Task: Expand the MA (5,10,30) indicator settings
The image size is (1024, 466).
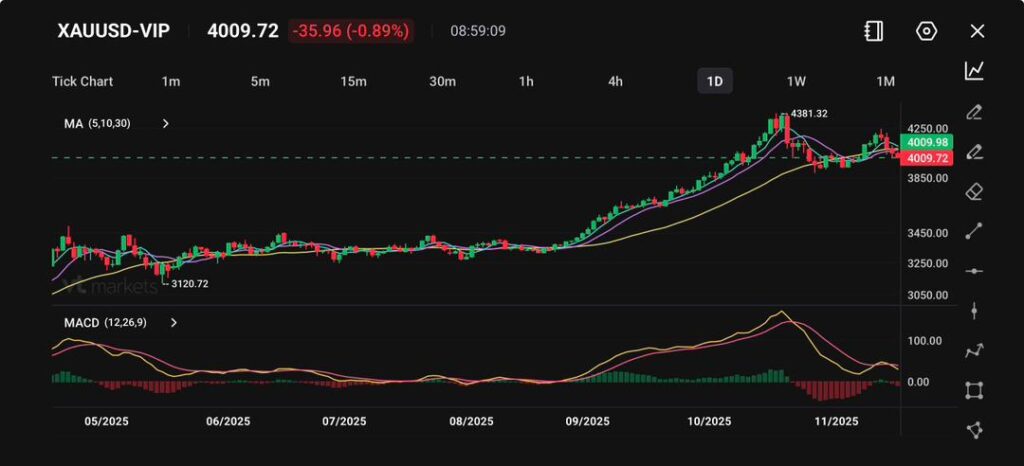Action: click(x=166, y=124)
